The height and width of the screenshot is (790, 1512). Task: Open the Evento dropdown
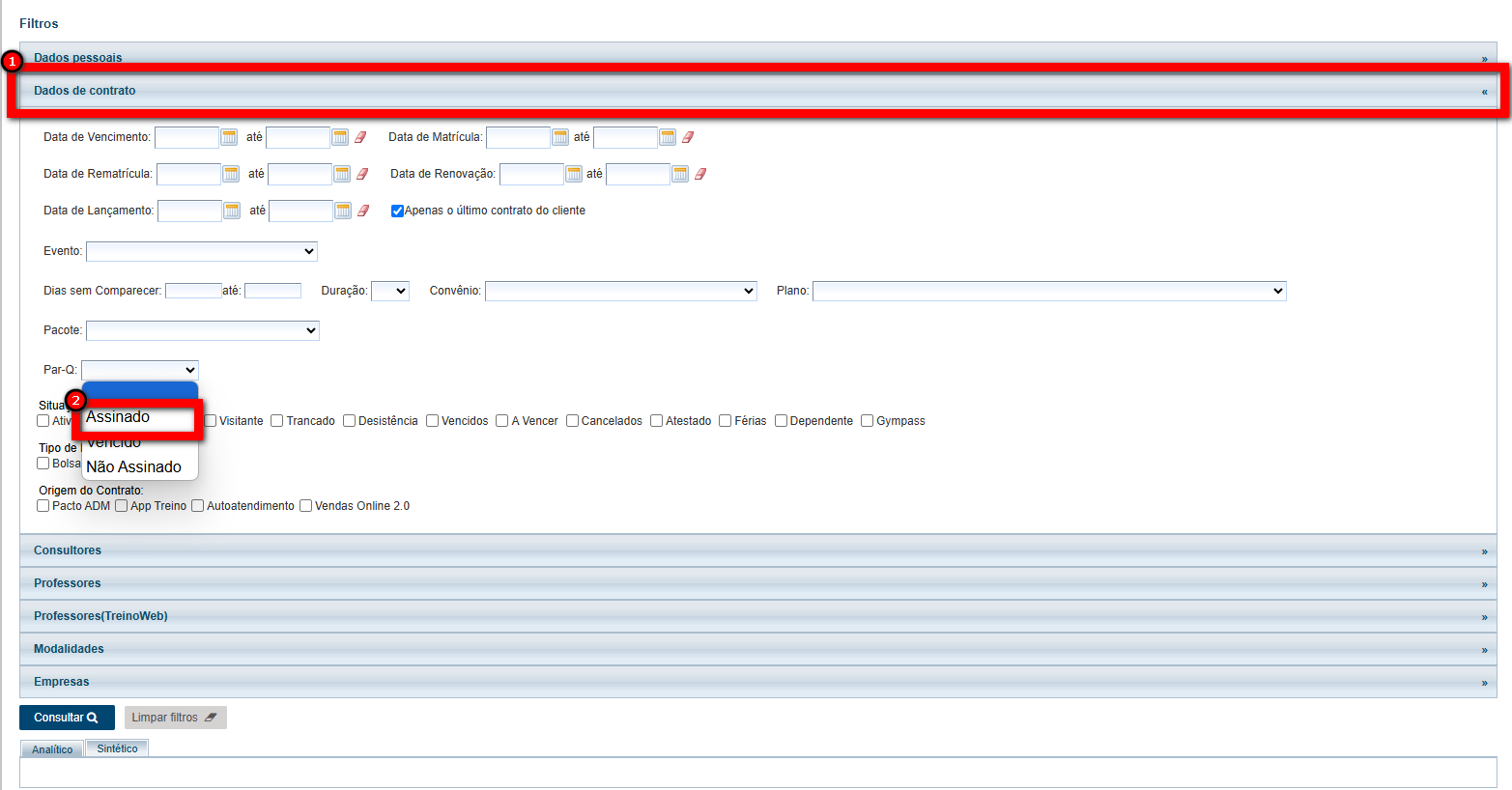point(202,251)
